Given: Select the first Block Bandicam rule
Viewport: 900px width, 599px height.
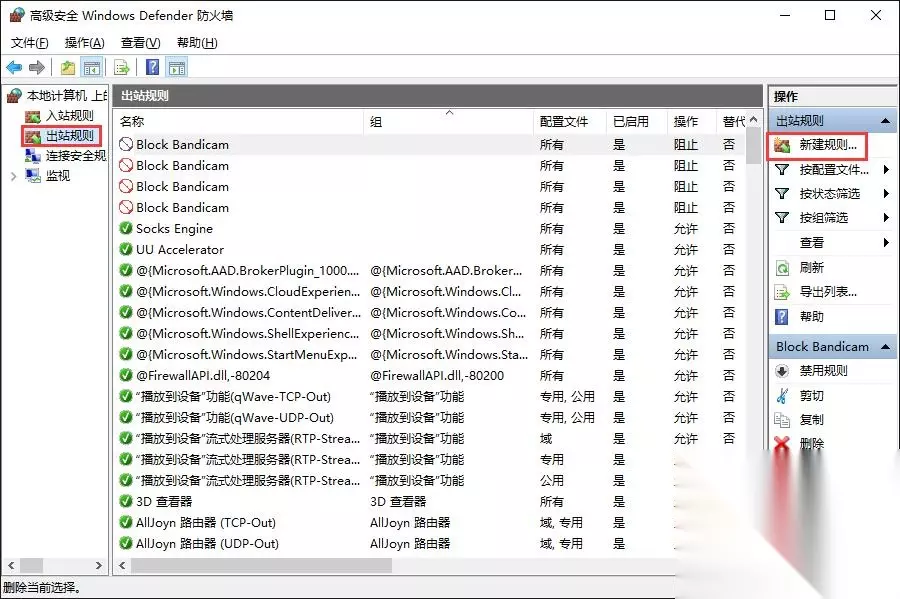Looking at the screenshot, I should (430, 145).
